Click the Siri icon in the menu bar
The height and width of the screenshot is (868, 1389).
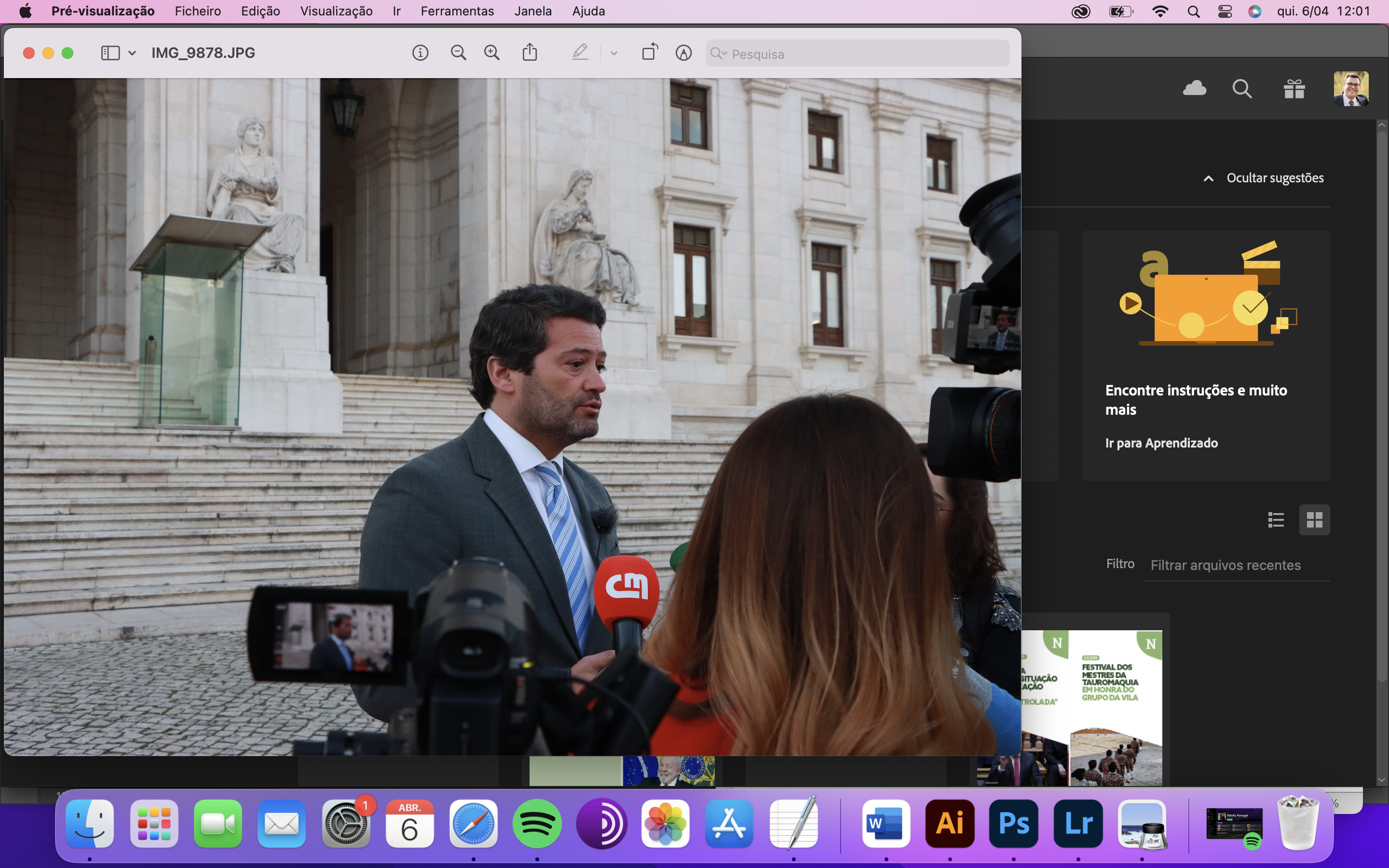[1255, 12]
